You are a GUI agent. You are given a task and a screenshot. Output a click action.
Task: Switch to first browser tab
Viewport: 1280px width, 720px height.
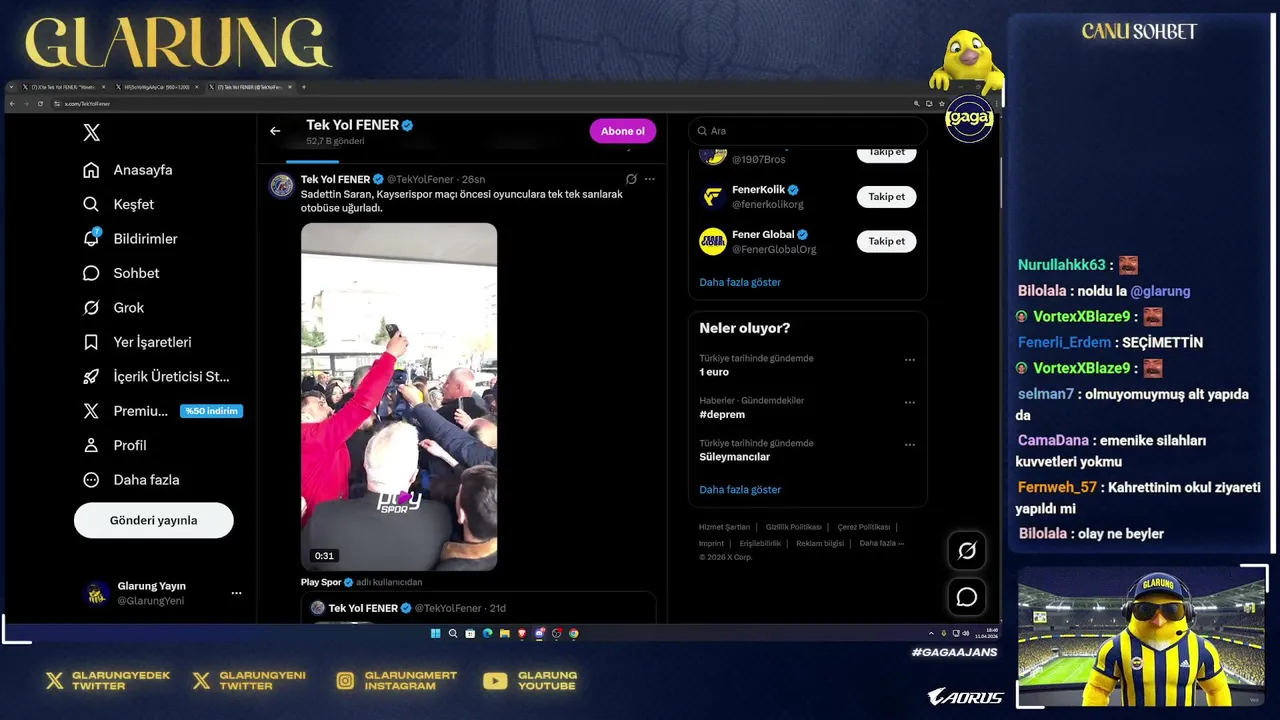click(62, 87)
